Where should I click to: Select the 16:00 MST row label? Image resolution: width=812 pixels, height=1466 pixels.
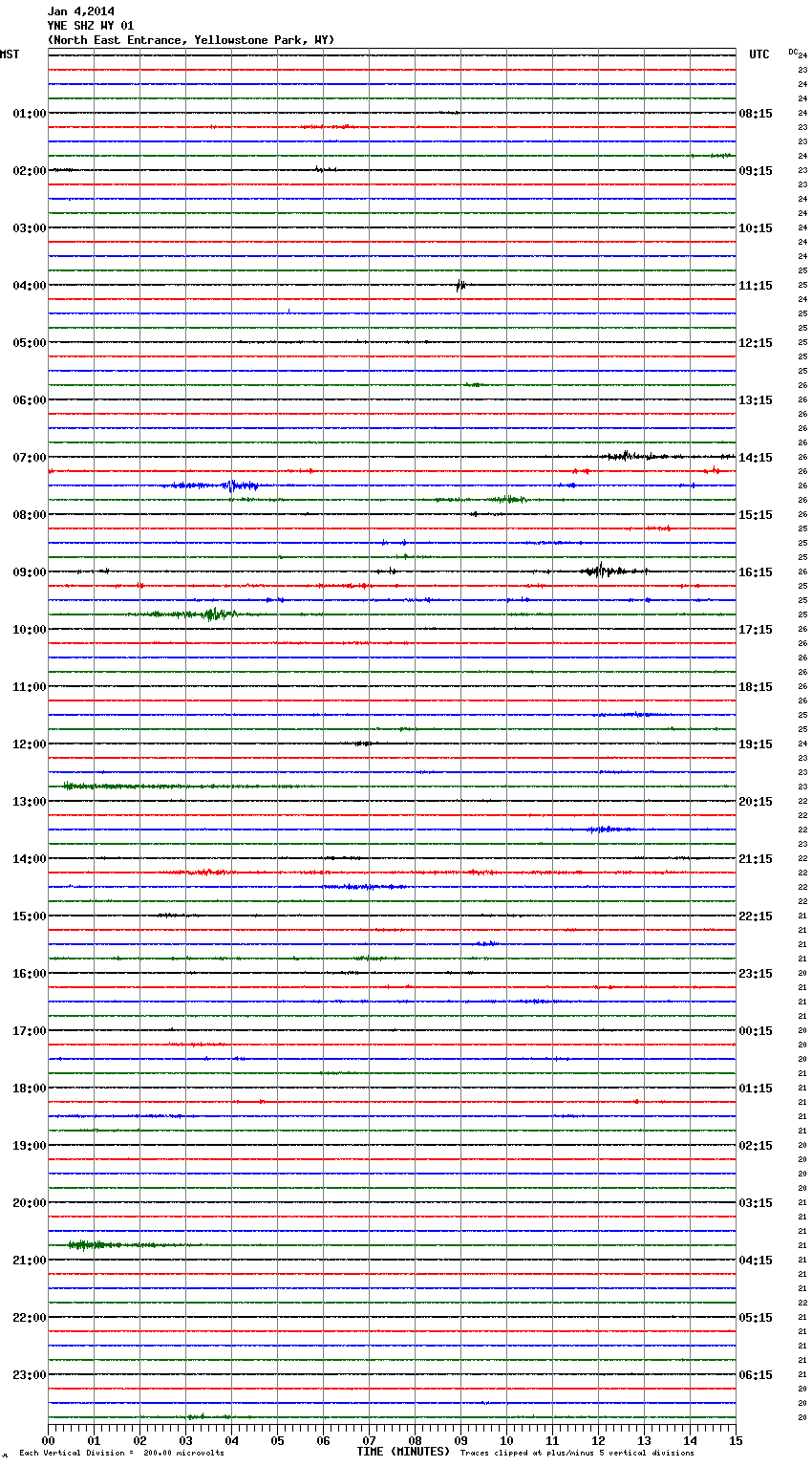click(x=30, y=973)
